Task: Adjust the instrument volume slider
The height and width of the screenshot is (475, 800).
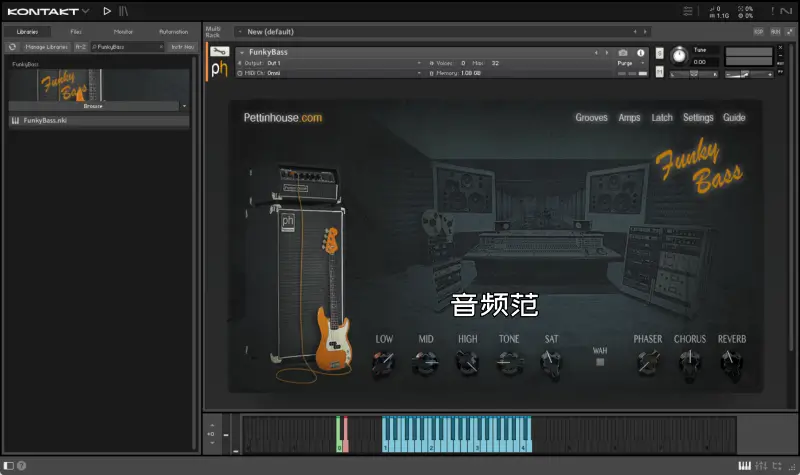Action: [x=748, y=74]
